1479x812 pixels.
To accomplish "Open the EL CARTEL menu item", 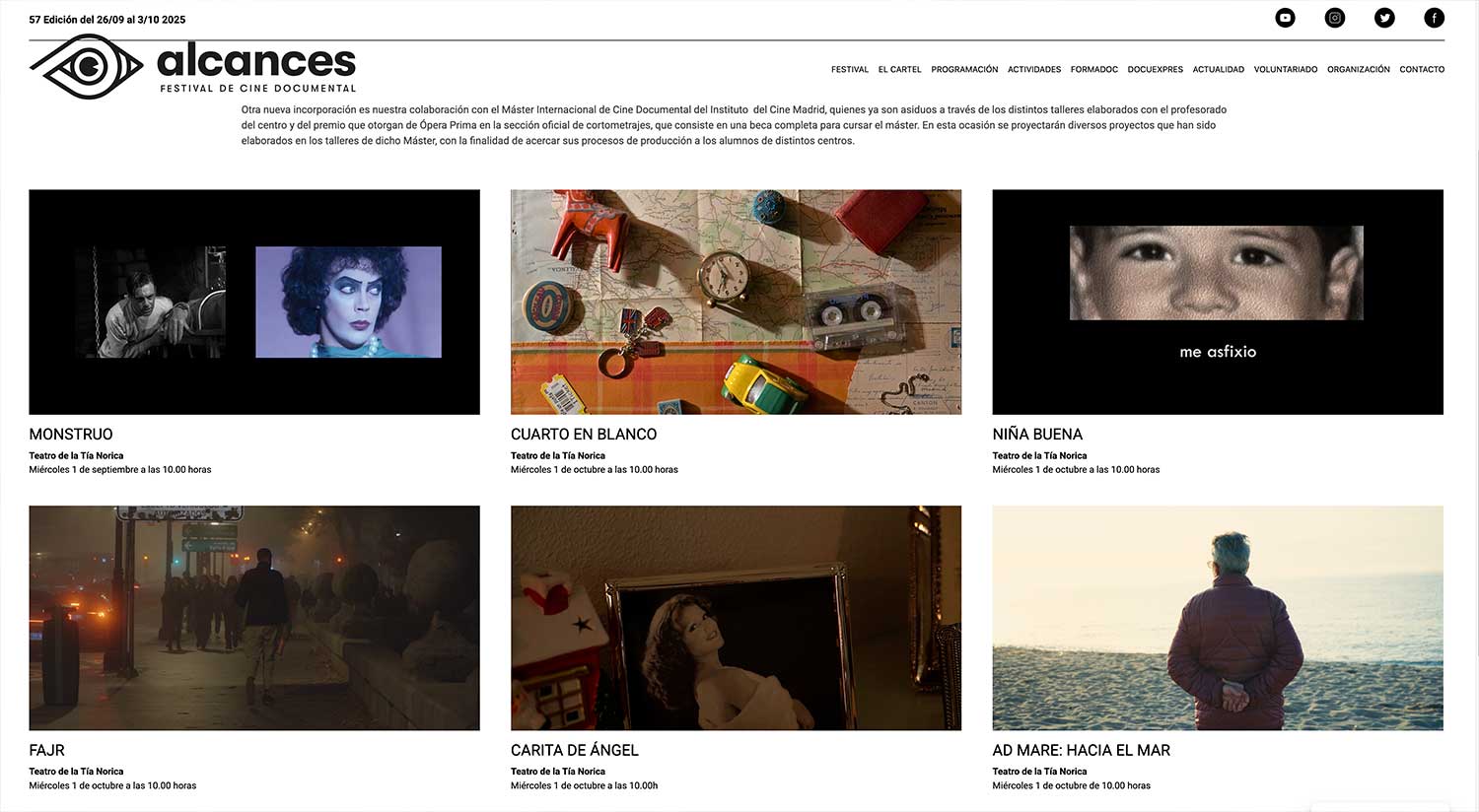I will pos(900,70).
